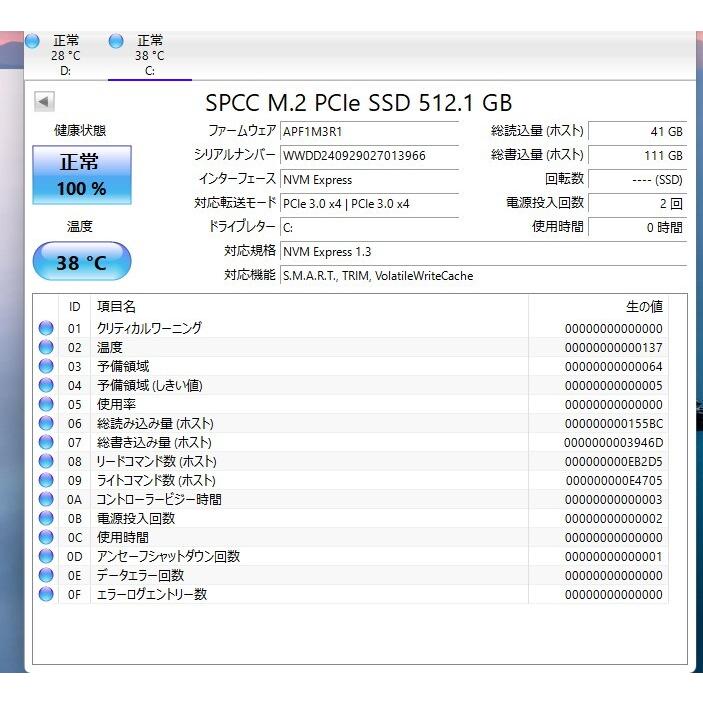Screen dimensions: 703x703
Task: Click the transfer mode field PCIe 3.0 x4
Action: tap(369, 204)
